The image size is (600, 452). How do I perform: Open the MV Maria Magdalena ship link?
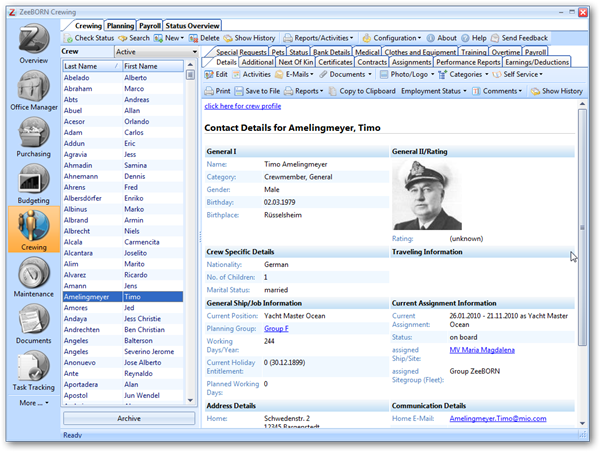(x=482, y=350)
